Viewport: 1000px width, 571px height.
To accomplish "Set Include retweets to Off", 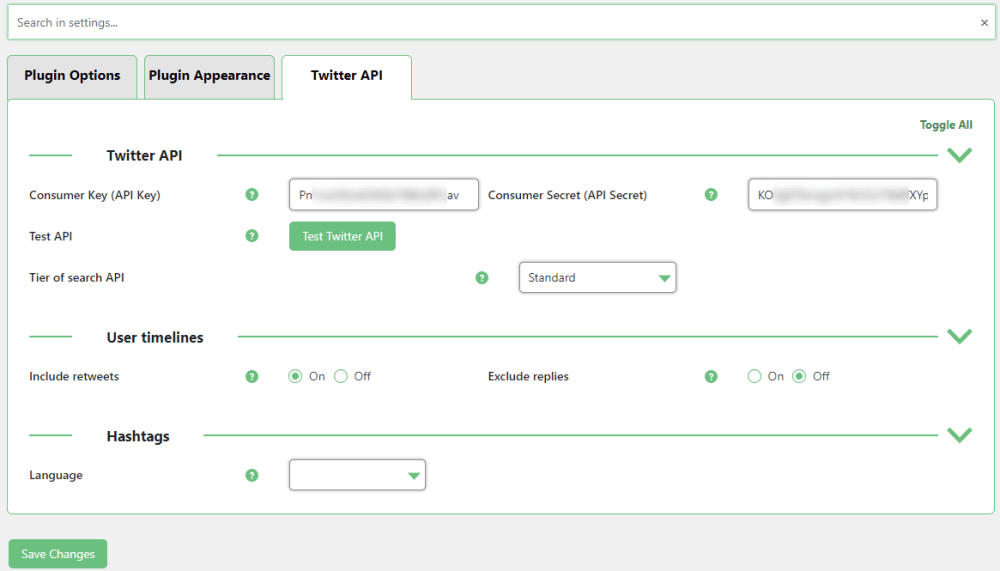I will pos(341,377).
